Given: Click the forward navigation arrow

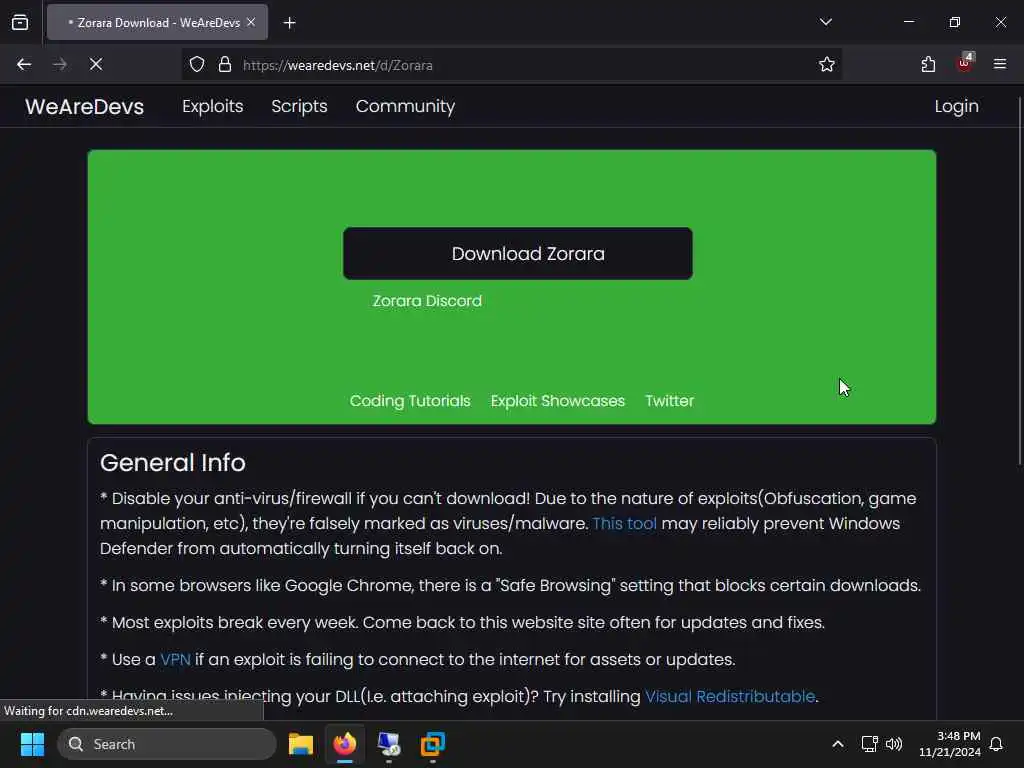Looking at the screenshot, I should tap(59, 65).
